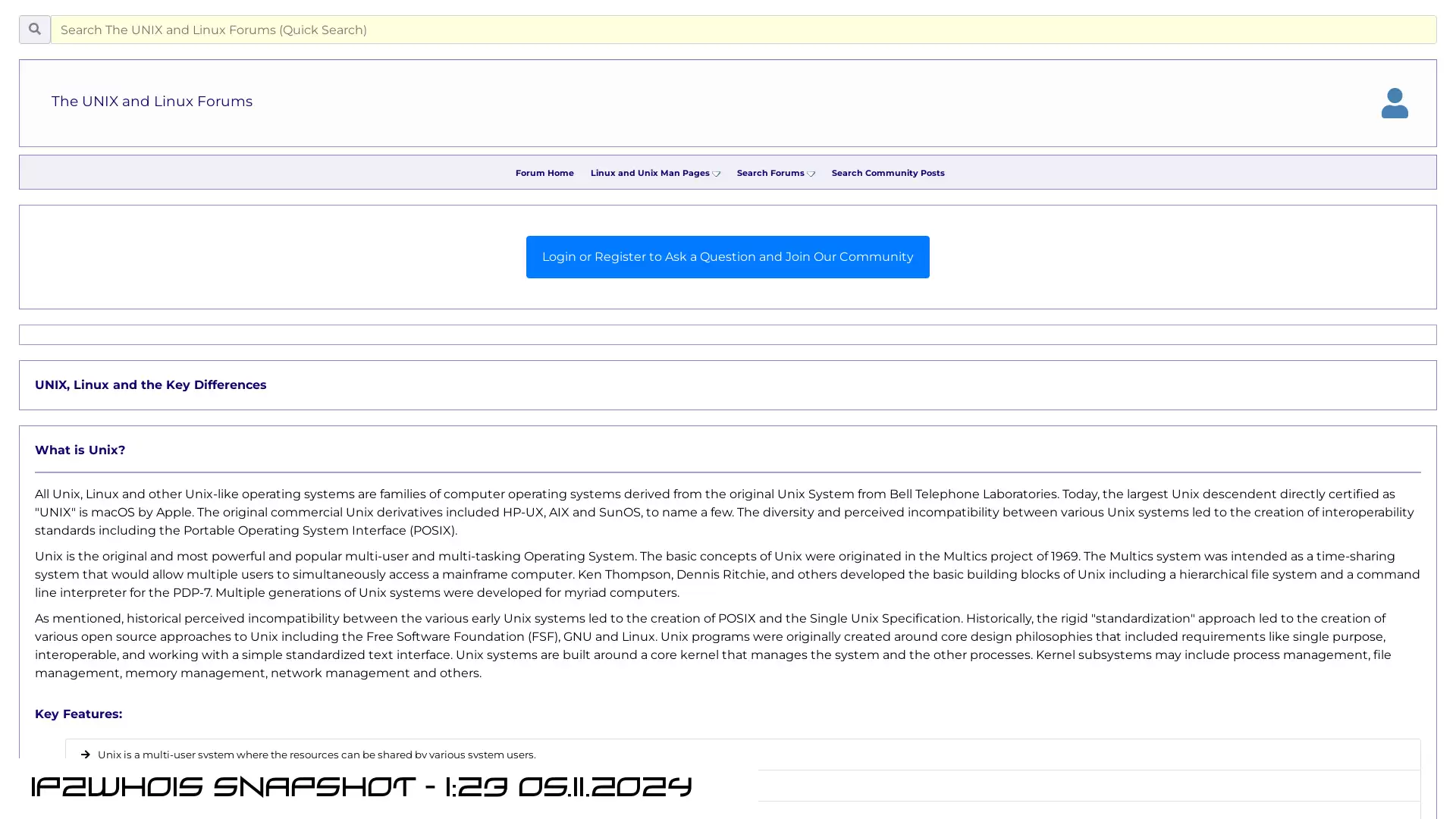Viewport: 1456px width, 819px height.
Task: Click the Key Features: heading
Action: click(x=79, y=714)
